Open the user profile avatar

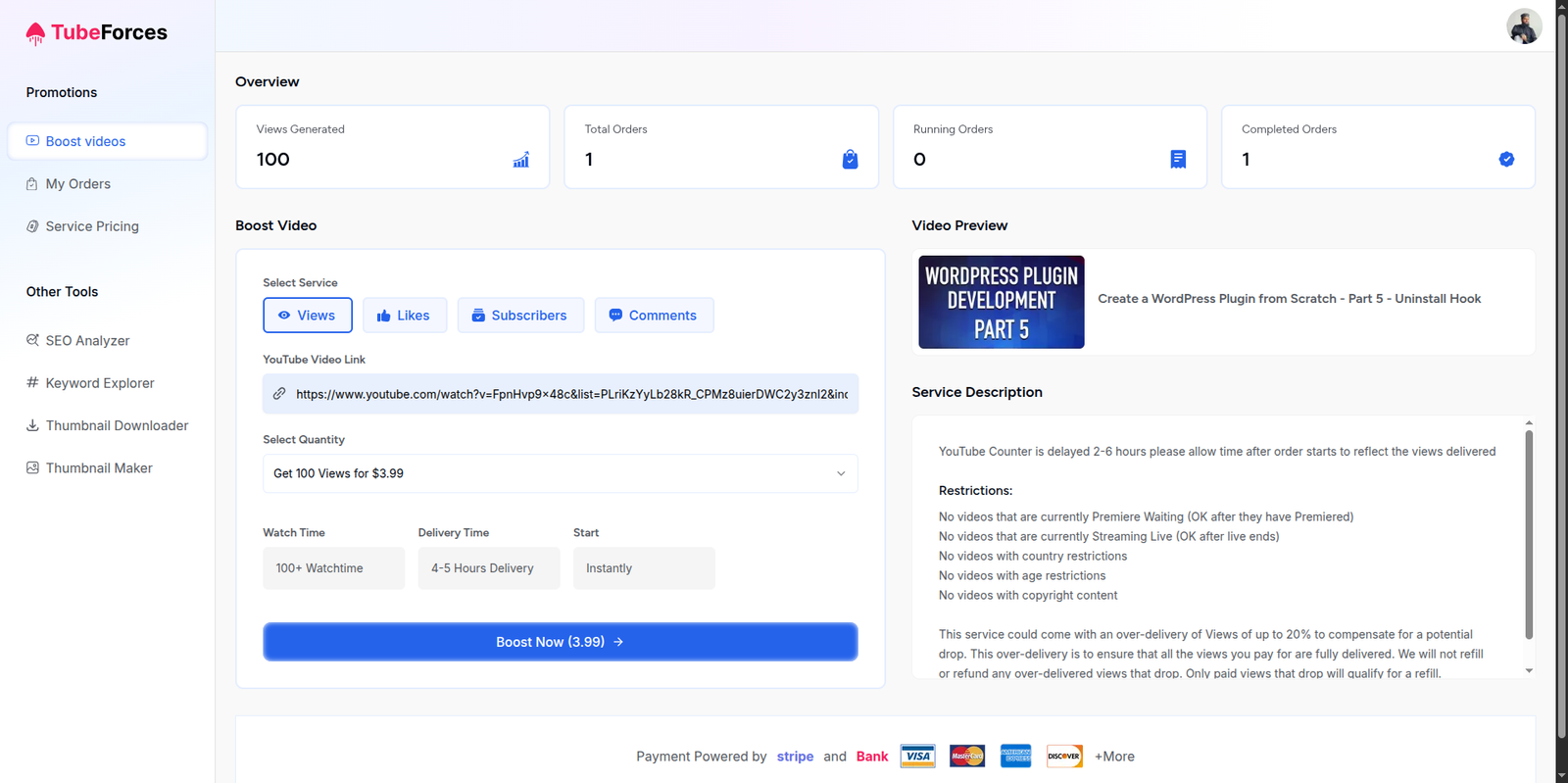click(x=1523, y=26)
